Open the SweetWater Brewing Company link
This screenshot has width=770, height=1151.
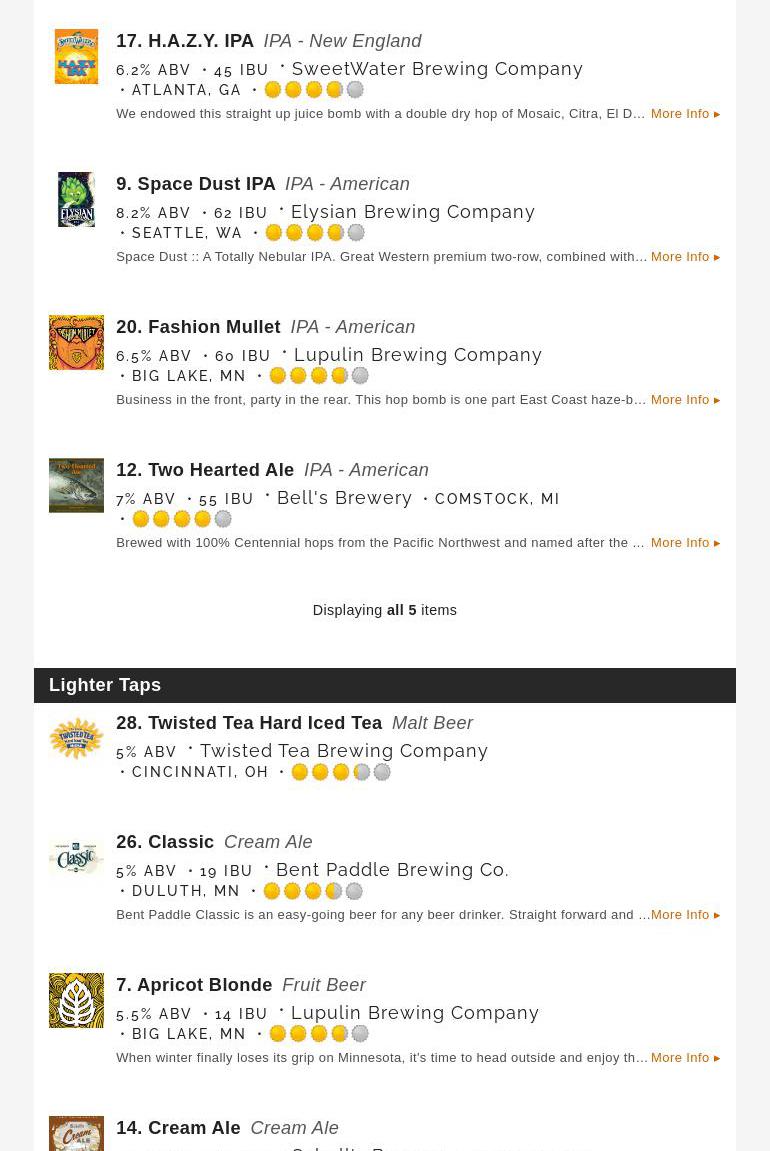(437, 69)
